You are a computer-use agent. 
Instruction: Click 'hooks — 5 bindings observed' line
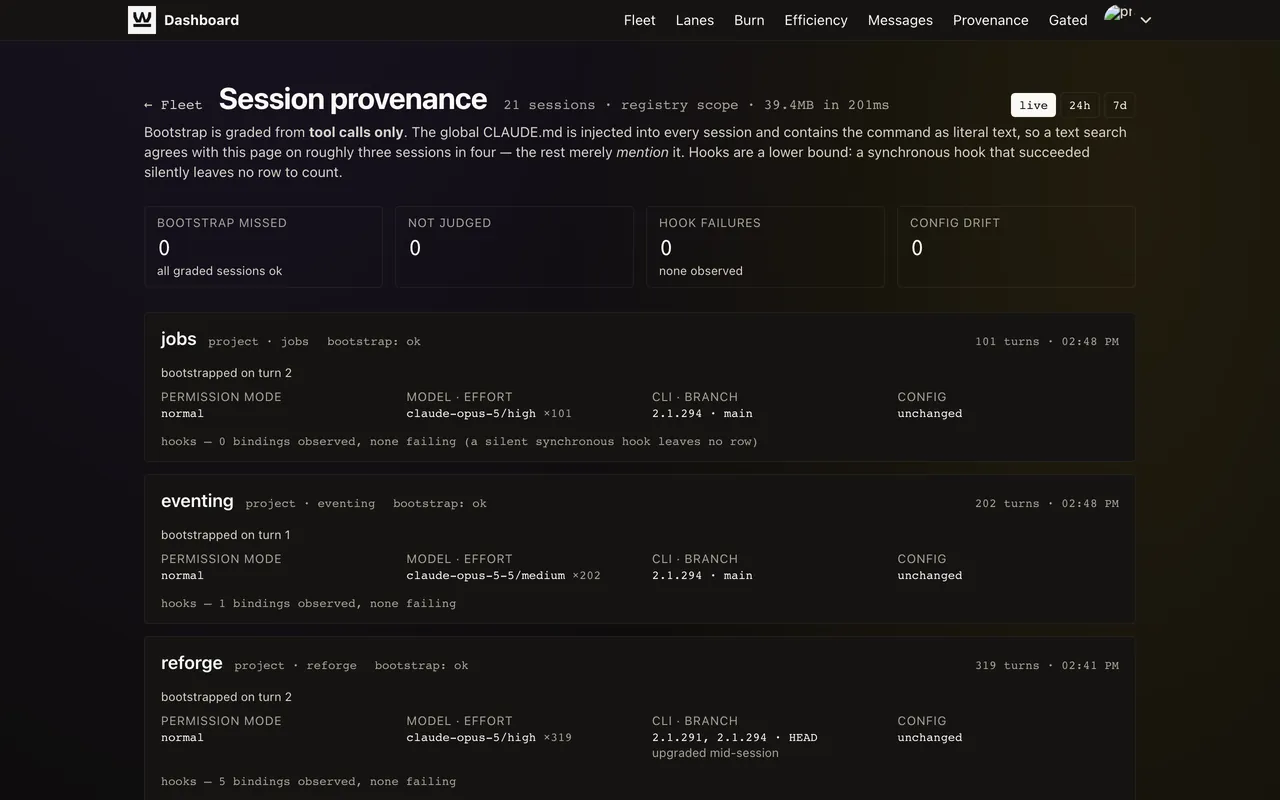tap(308, 781)
